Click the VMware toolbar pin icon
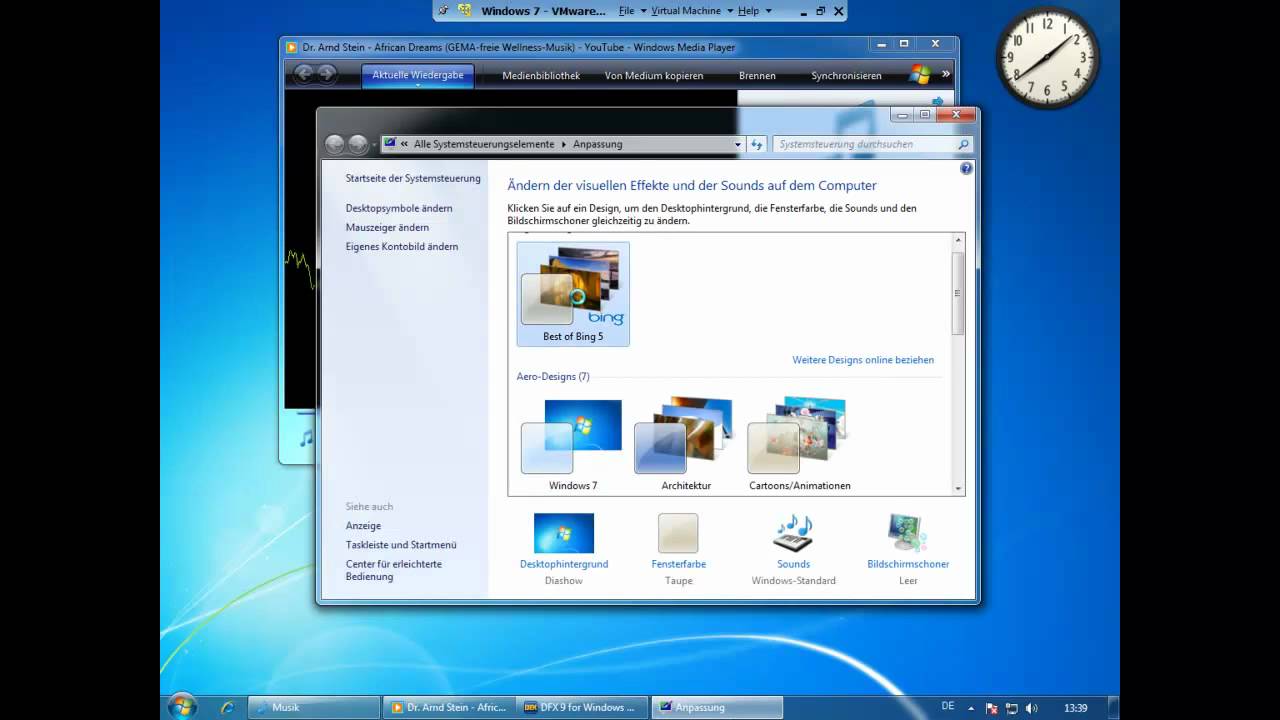The height and width of the screenshot is (720, 1280). point(444,11)
